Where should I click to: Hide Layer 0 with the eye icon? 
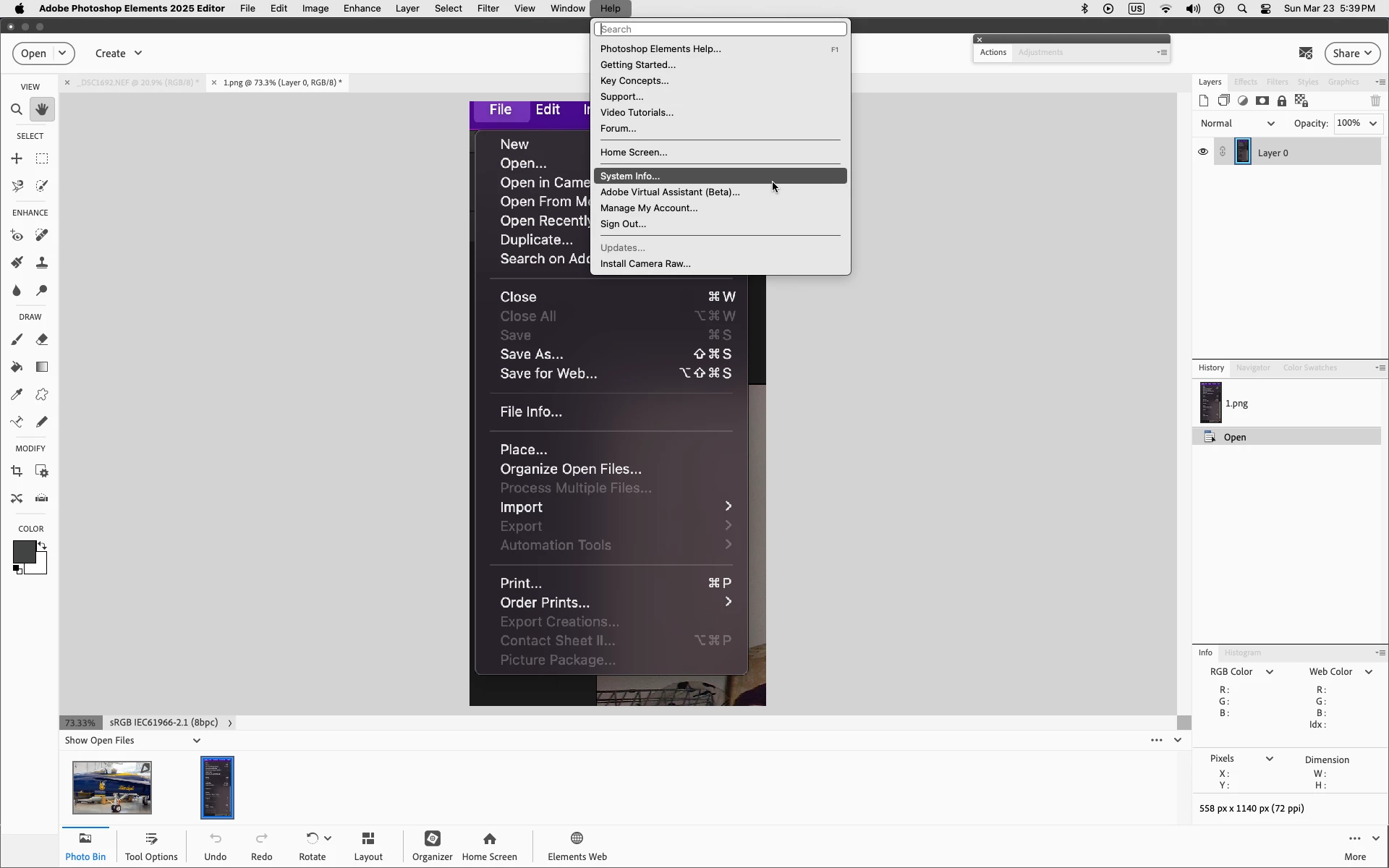click(x=1203, y=152)
